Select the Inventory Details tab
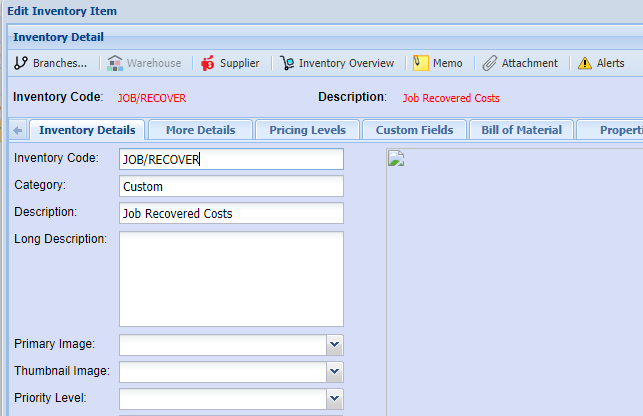The width and height of the screenshot is (643, 416). click(x=87, y=130)
